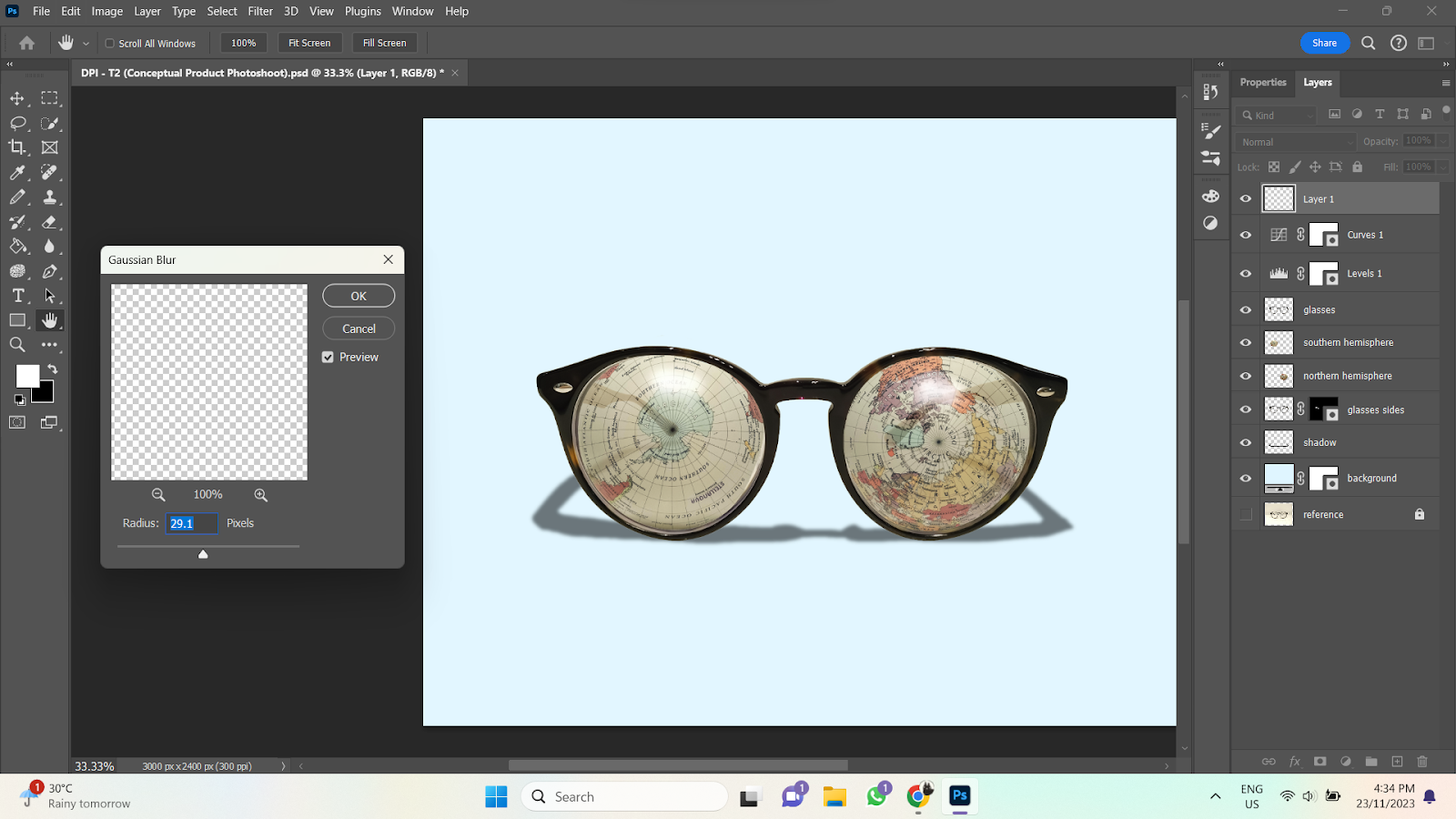This screenshot has width=1456, height=819.
Task: Select the Eyedropper tool
Action: (17, 172)
